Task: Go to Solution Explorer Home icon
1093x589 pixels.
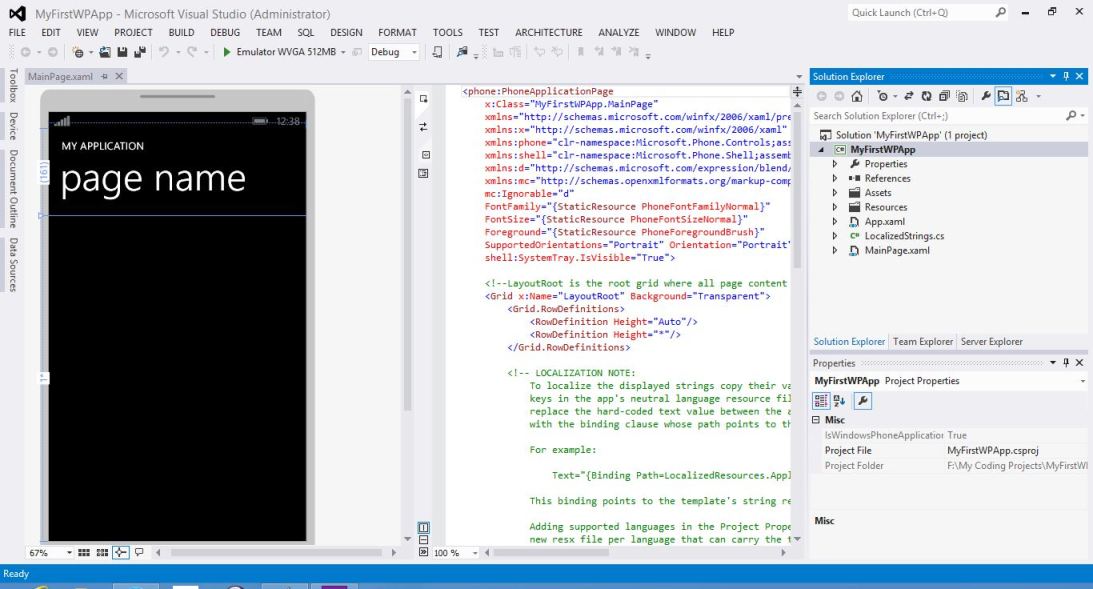Action: [x=857, y=96]
